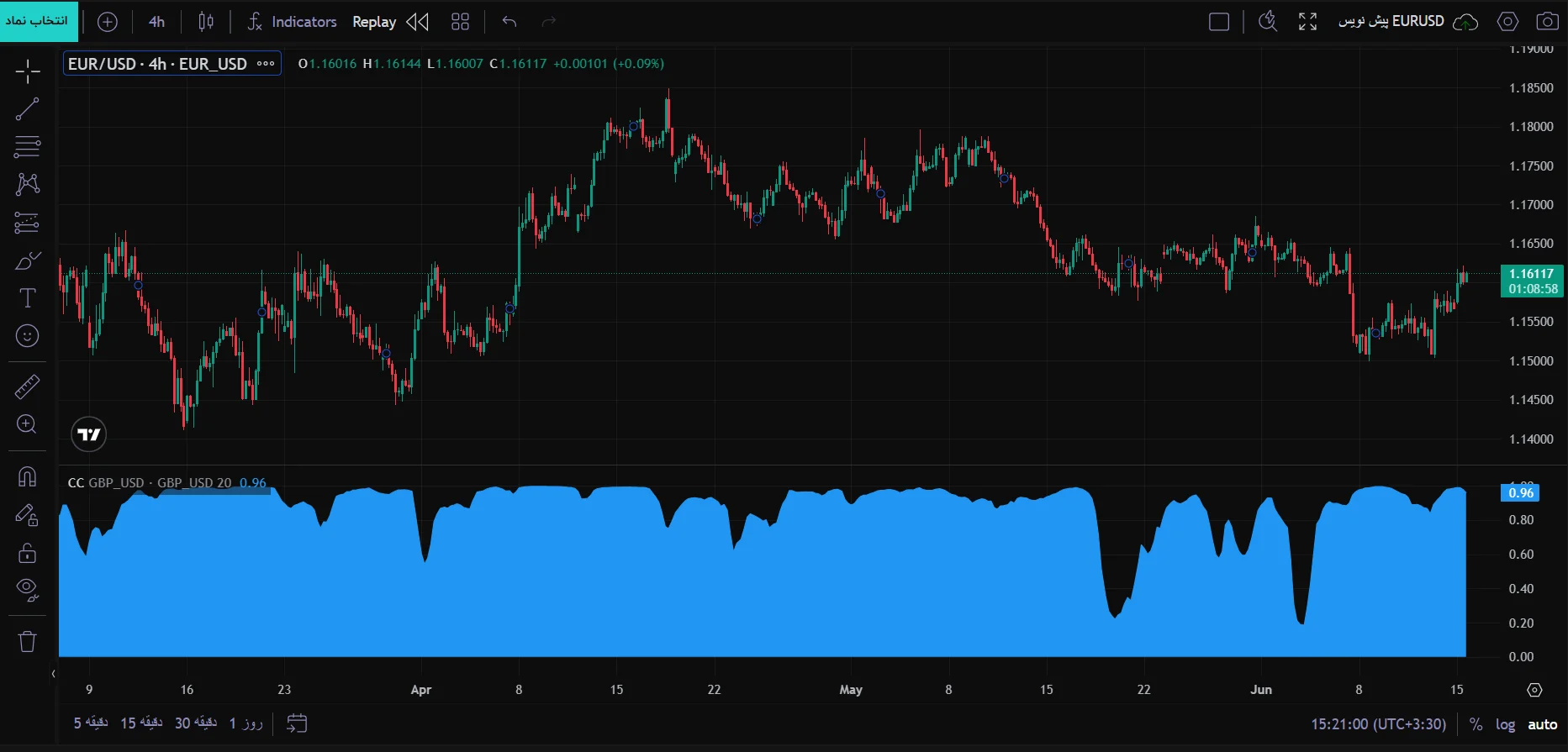Select the crosshair cursor tool
The image size is (1568, 752).
[28, 71]
